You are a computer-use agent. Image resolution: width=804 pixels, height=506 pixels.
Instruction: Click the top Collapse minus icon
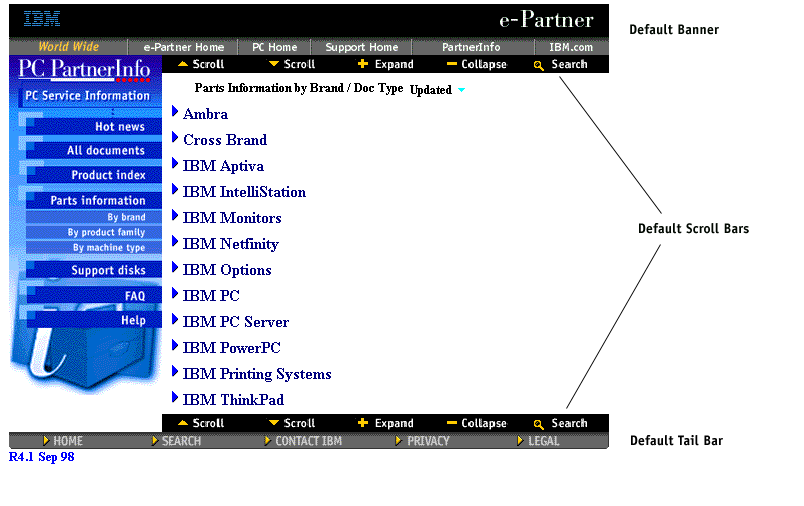pyautogui.click(x=452, y=64)
